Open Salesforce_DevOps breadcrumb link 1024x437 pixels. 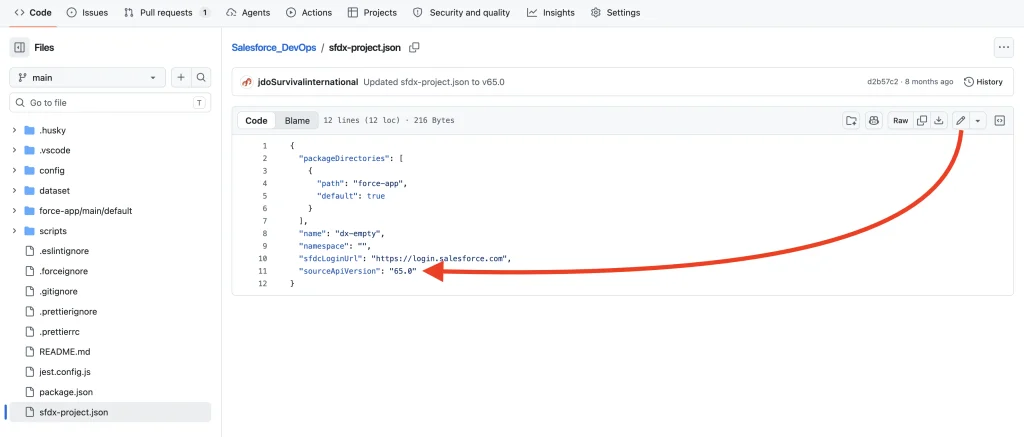click(x=274, y=48)
